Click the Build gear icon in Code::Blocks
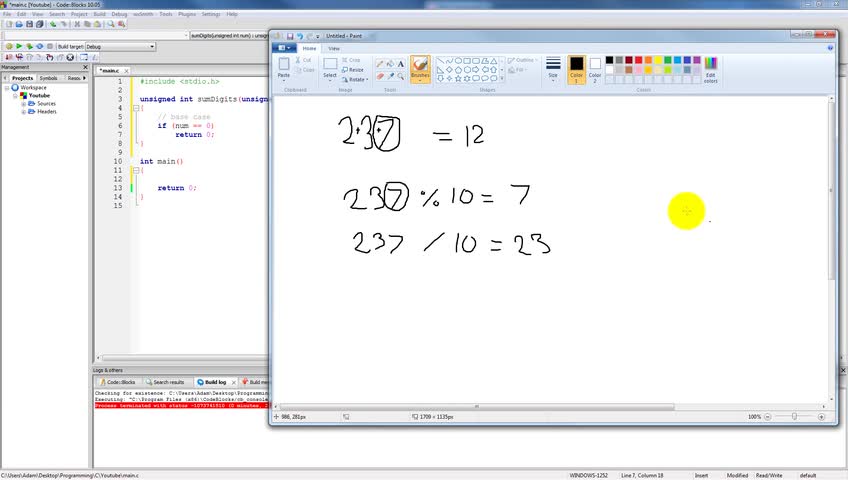 coord(9,46)
